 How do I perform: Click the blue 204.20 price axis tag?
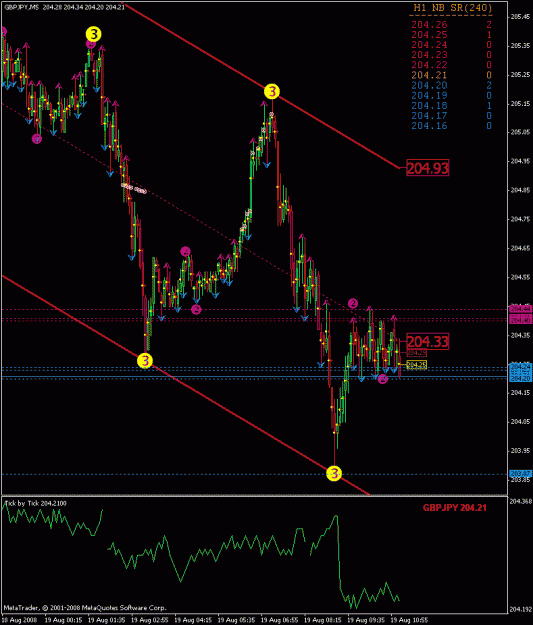coord(521,378)
